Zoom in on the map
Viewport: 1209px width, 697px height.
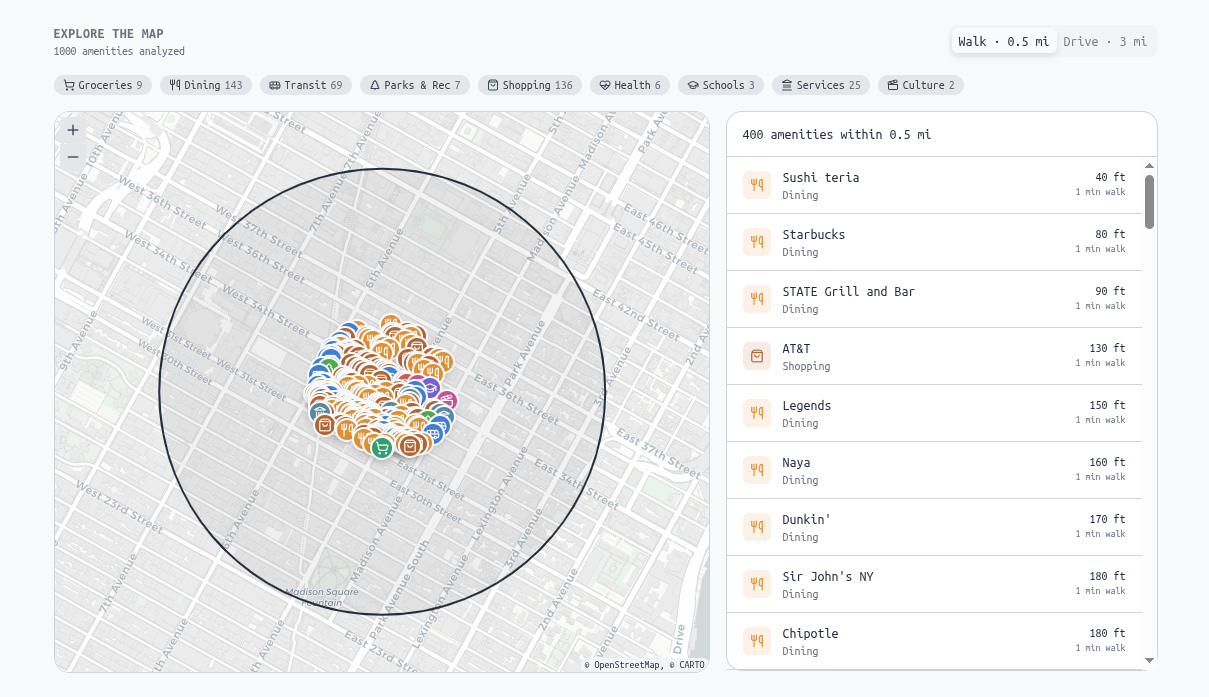click(73, 130)
